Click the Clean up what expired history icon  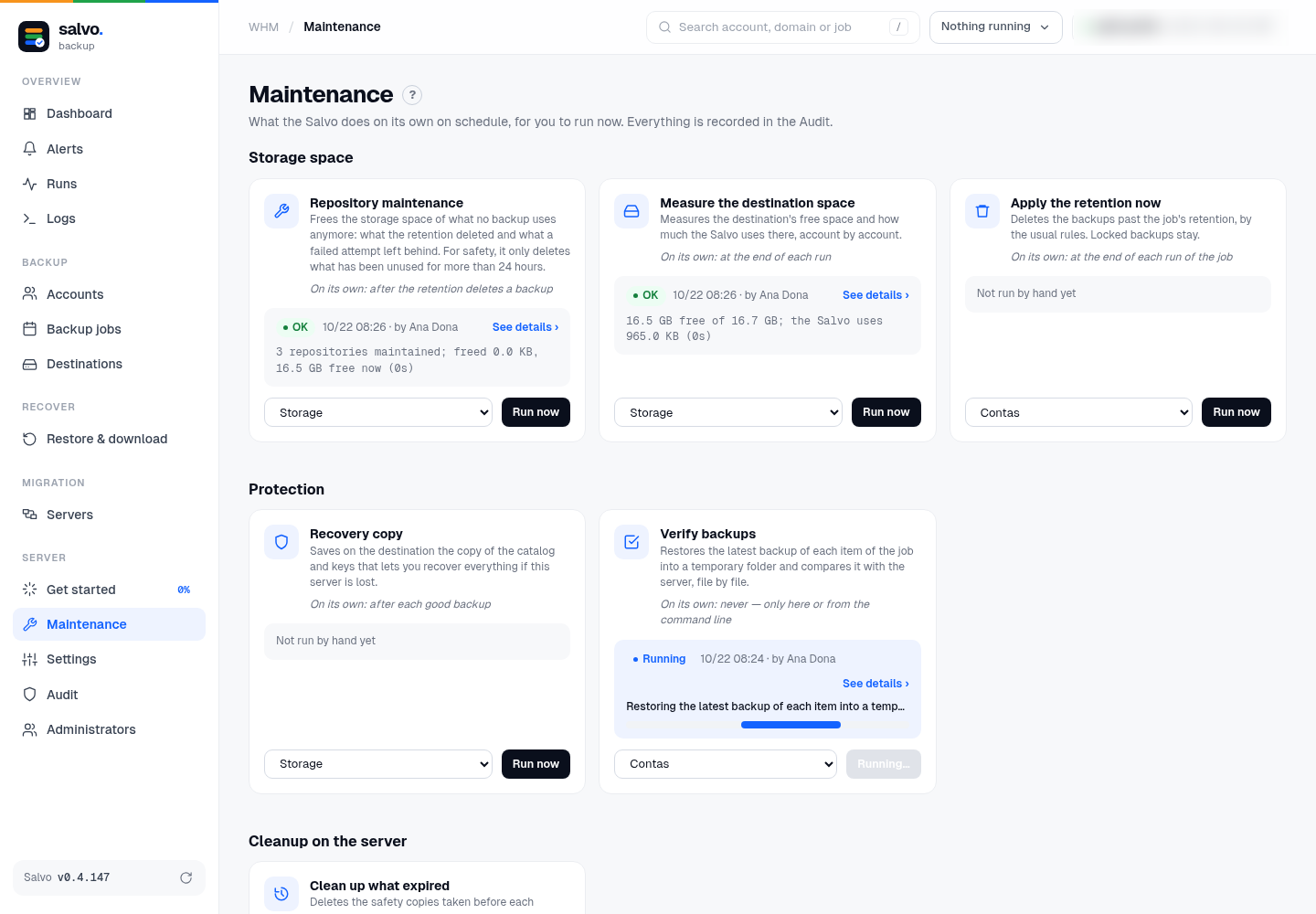[281, 894]
